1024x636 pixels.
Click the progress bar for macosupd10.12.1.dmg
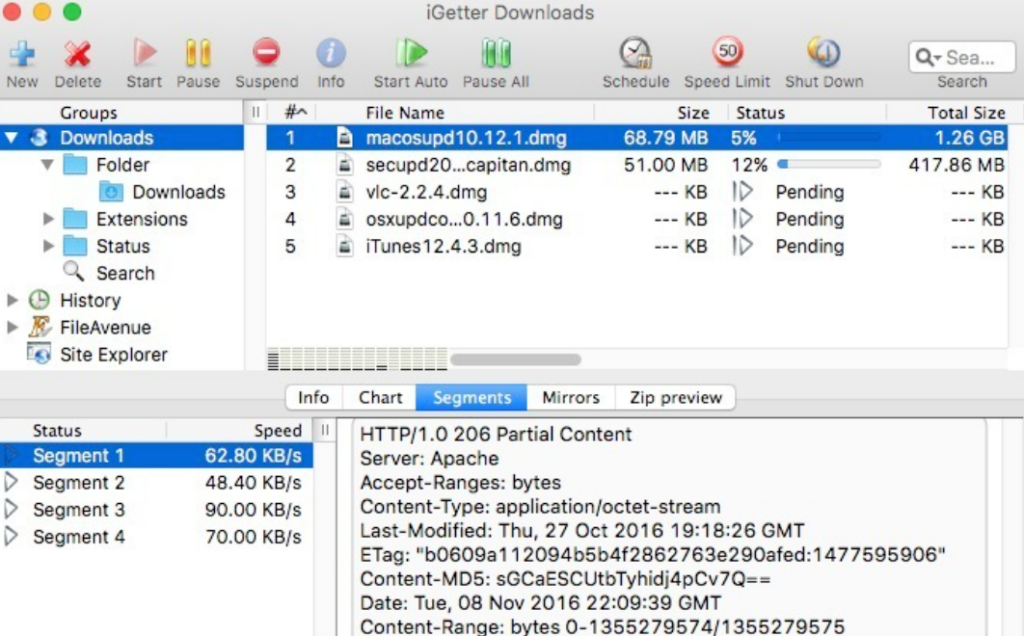click(829, 138)
